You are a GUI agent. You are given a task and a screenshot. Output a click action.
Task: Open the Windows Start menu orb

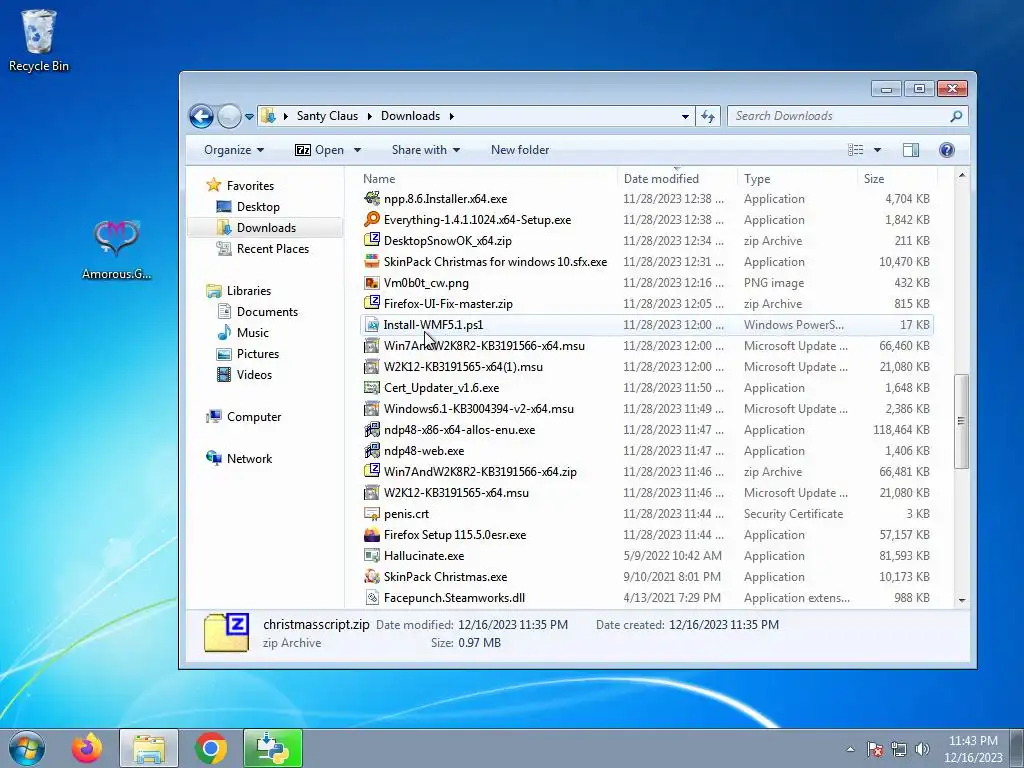[x=27, y=748]
